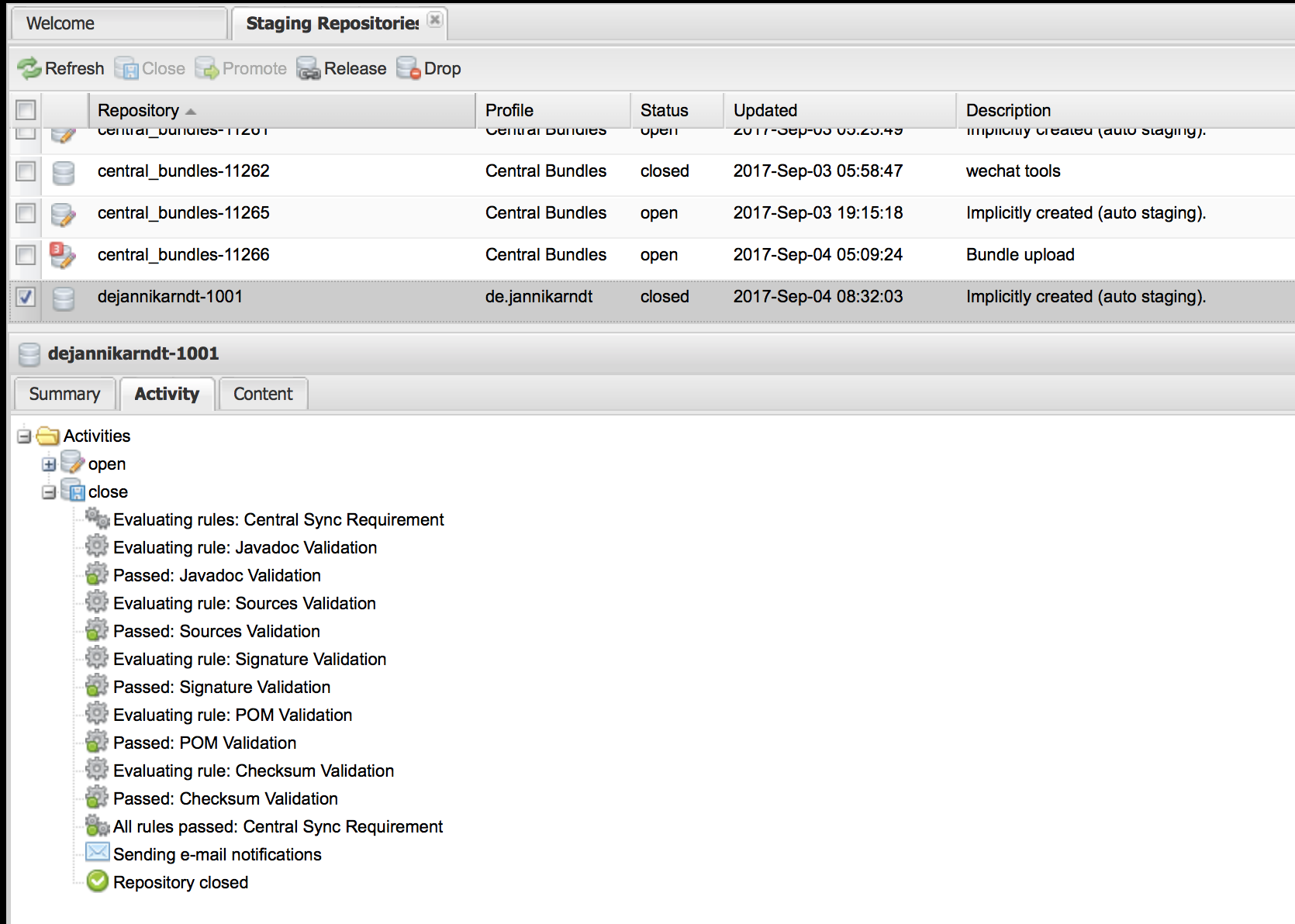Click gear icon for Evaluating Checksum Validation
Image resolution: width=1295 pixels, height=924 pixels.
click(x=97, y=769)
